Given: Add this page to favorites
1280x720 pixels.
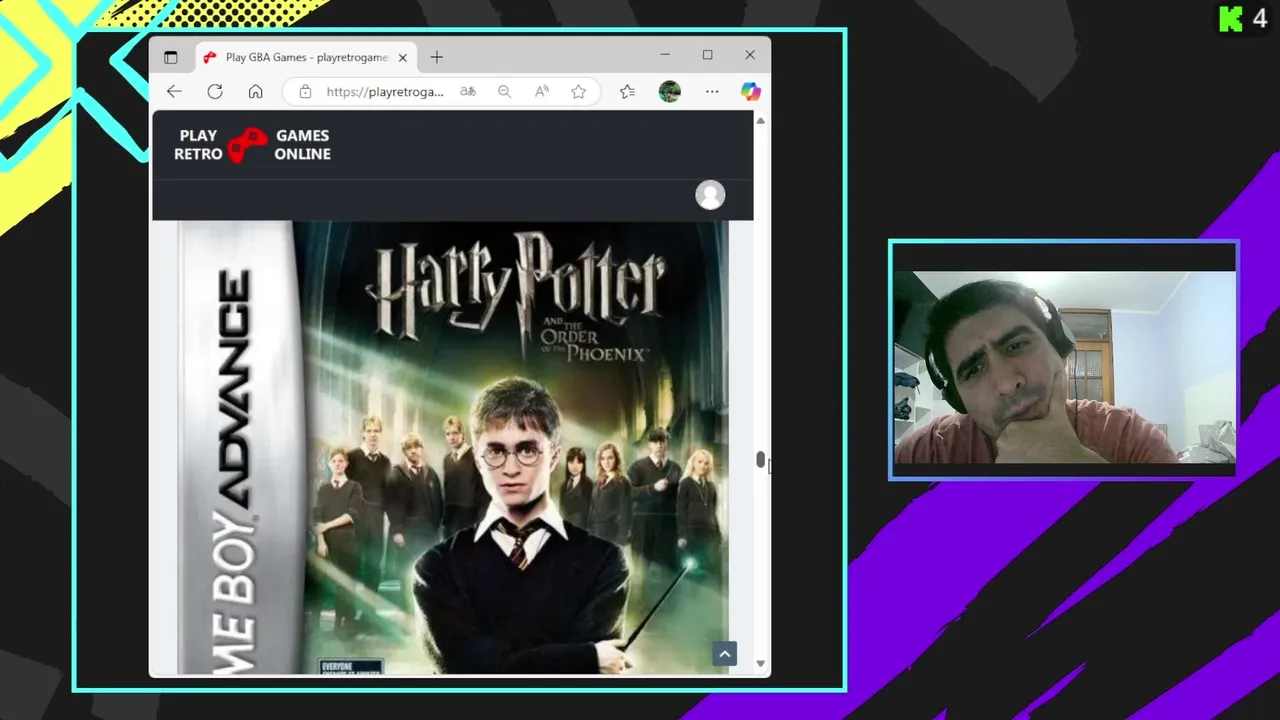Looking at the screenshot, I should [578, 91].
